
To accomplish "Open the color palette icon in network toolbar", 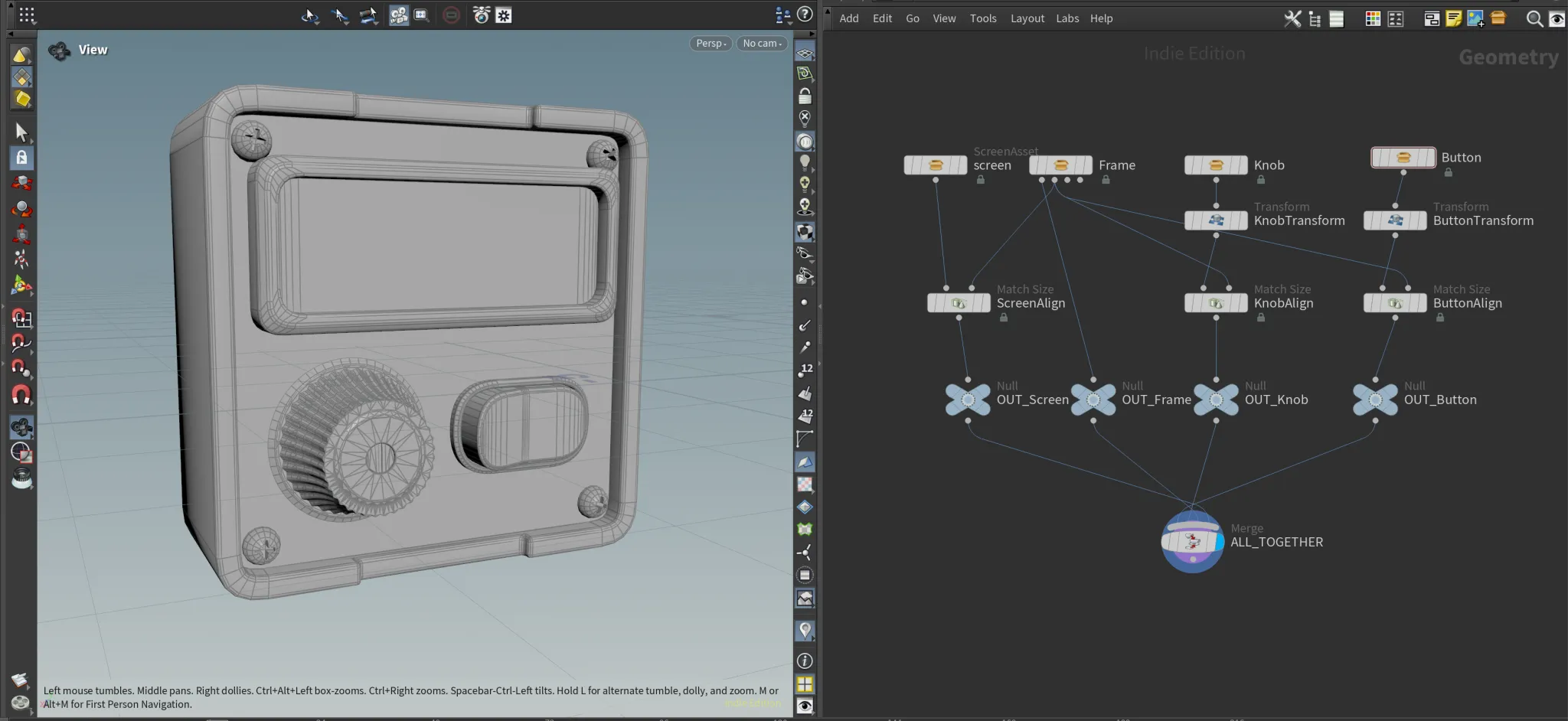I will coord(1373,18).
